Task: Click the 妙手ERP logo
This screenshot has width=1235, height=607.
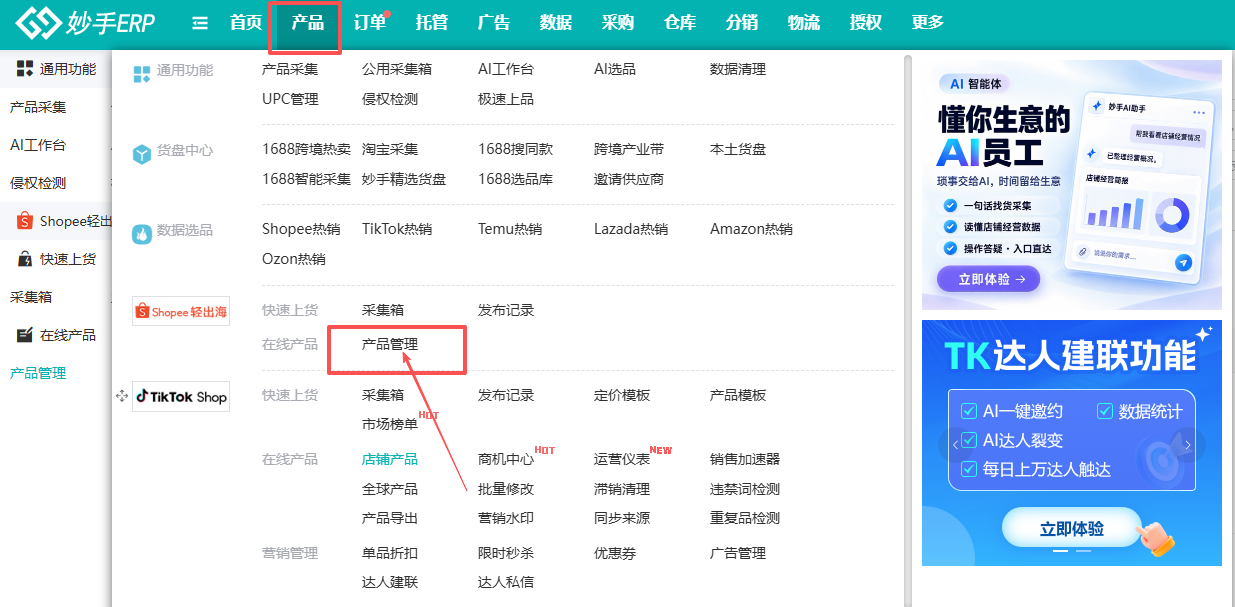Action: (85, 22)
